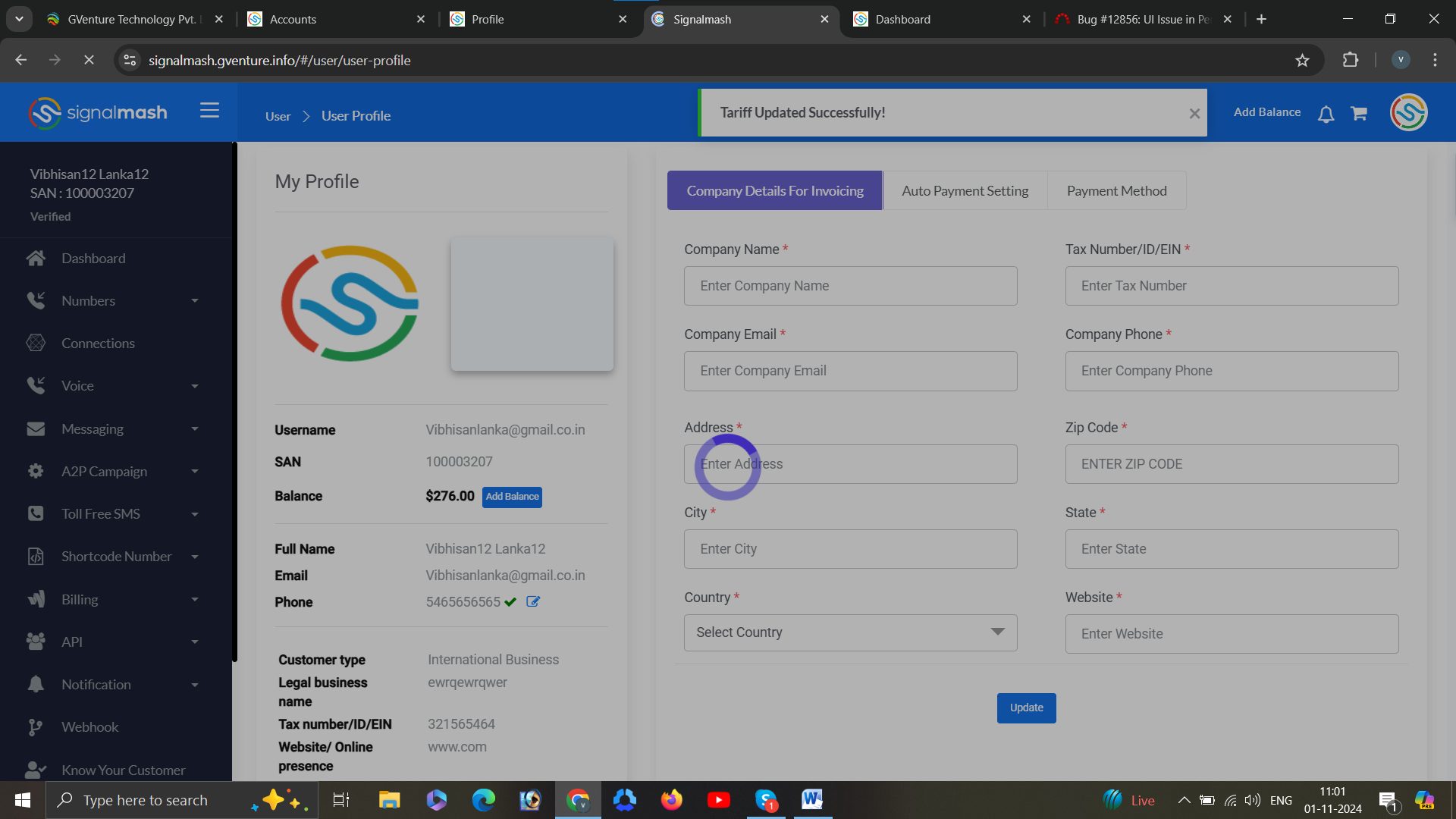The image size is (1456, 819).
Task: Open the Select Country dropdown
Action: [x=850, y=632]
